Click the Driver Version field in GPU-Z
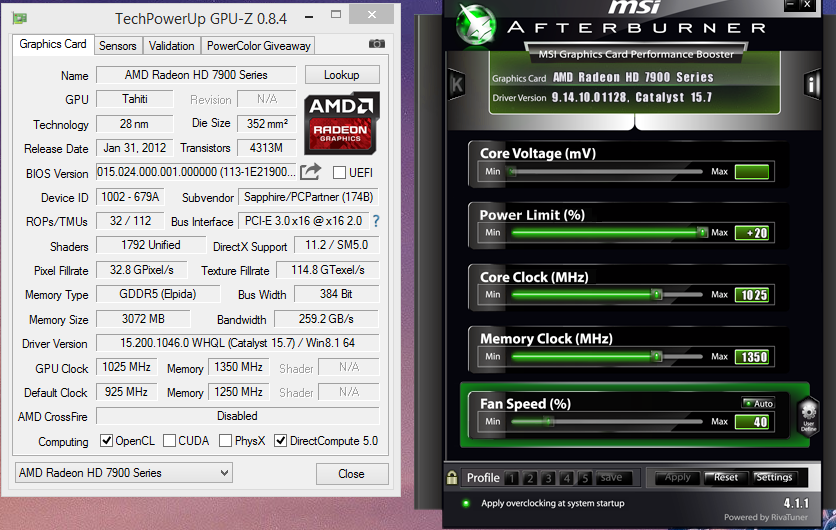This screenshot has height=530, width=836. (x=237, y=343)
